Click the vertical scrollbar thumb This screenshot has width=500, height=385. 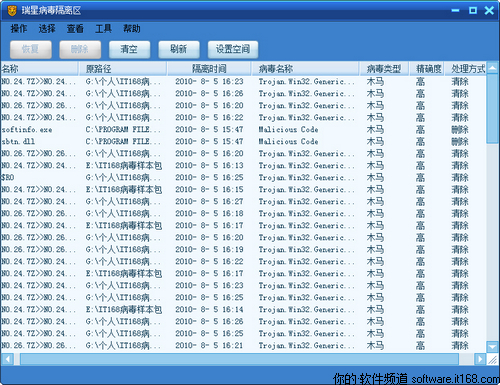click(492, 109)
